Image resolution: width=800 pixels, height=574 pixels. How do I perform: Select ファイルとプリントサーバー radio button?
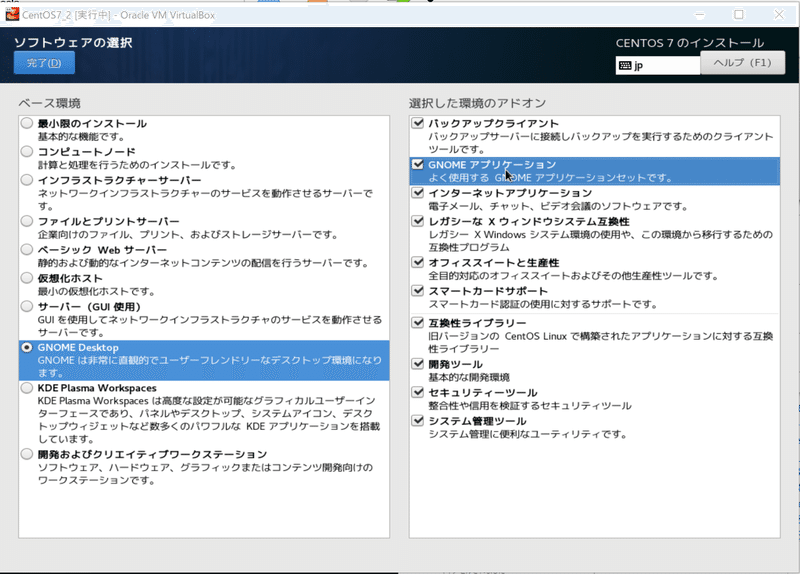[27, 221]
